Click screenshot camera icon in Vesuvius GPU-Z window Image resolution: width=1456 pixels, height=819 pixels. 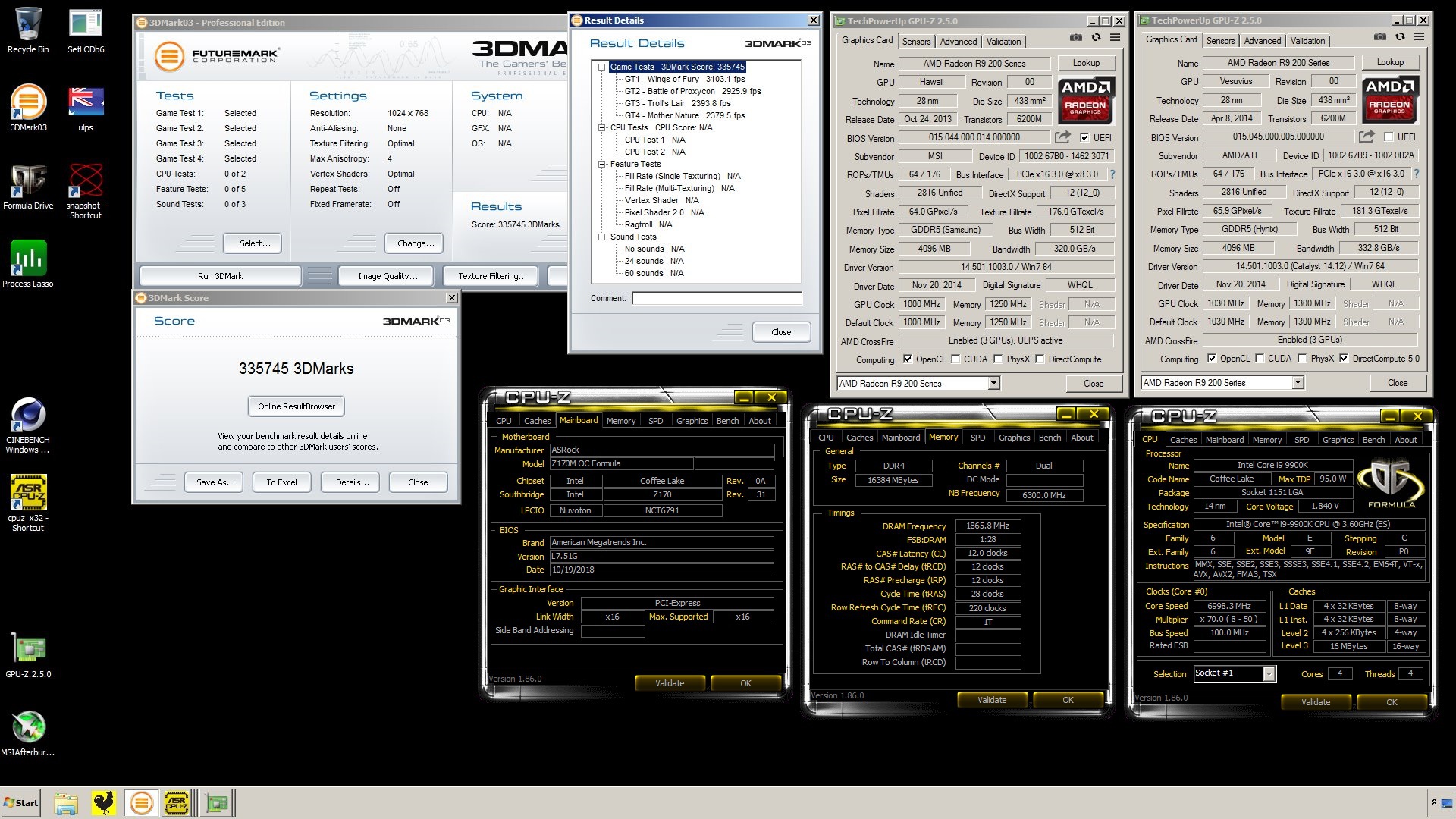point(1380,36)
